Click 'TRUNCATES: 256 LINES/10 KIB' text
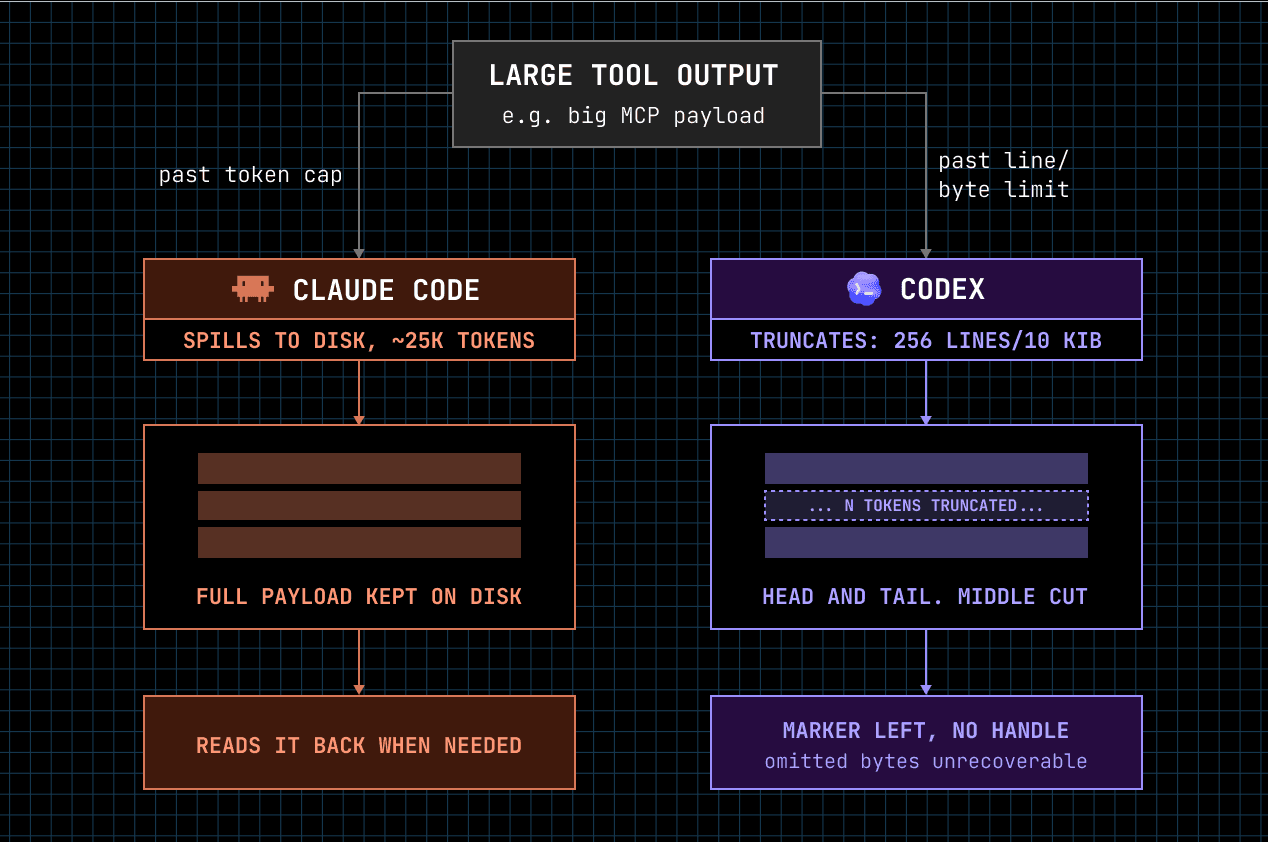This screenshot has height=842, width=1268. click(x=926, y=340)
